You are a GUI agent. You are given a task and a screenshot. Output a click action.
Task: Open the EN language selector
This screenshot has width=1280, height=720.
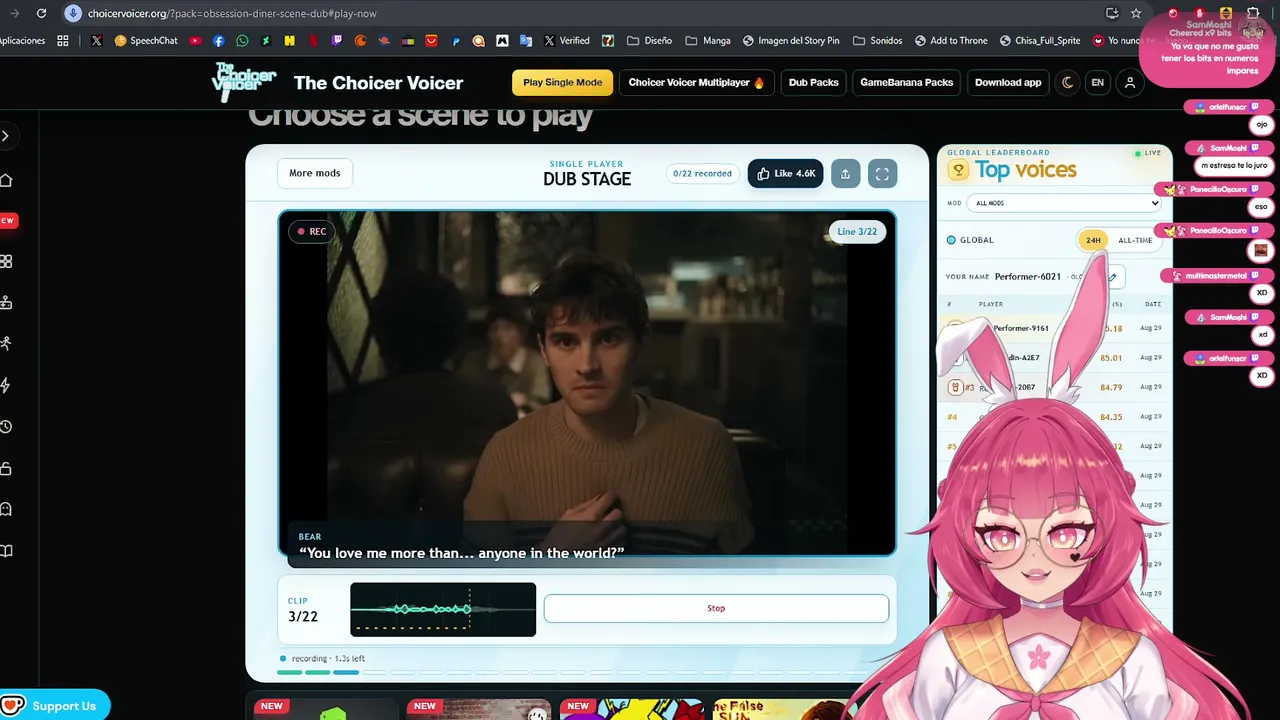click(x=1097, y=82)
